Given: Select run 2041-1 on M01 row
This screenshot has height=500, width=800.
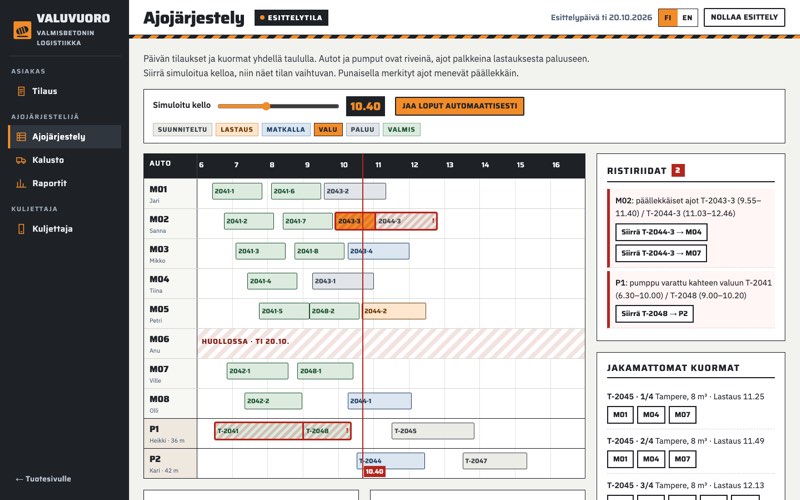Looking at the screenshot, I should (237, 191).
